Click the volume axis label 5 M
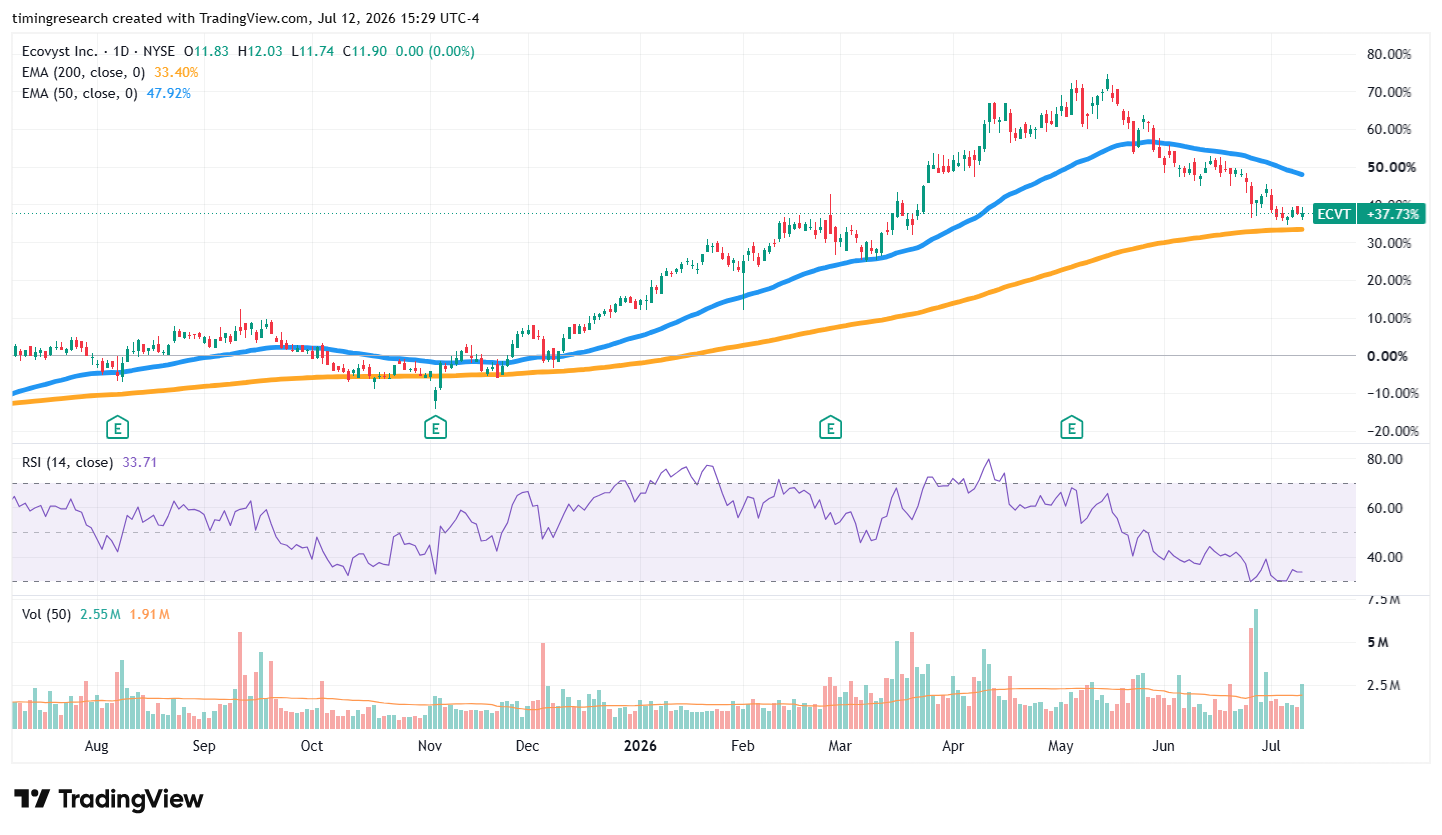The width and height of the screenshot is (1442, 835). coord(1378,642)
